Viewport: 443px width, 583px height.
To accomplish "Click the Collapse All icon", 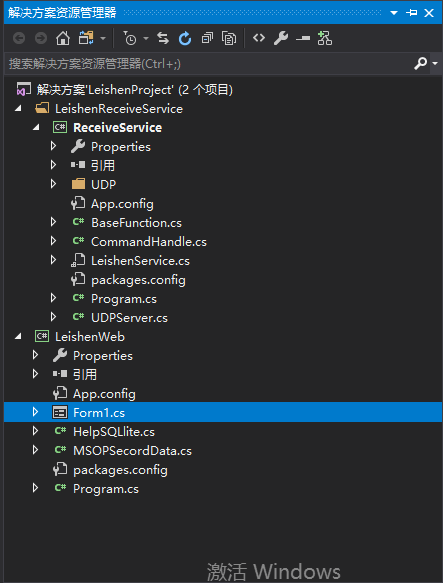I will click(x=207, y=38).
